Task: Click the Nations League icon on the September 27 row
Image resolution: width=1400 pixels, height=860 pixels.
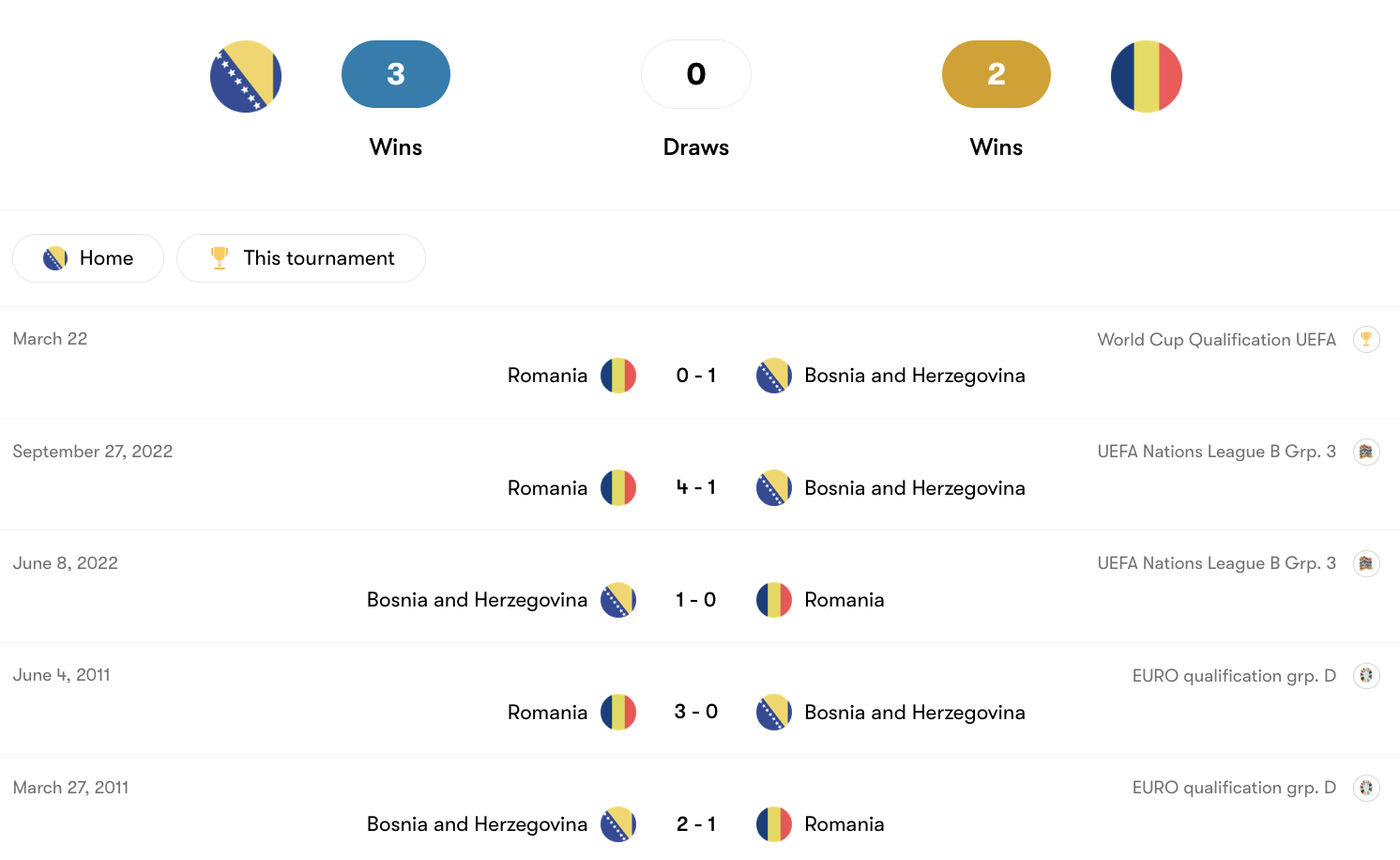Action: tap(1367, 452)
